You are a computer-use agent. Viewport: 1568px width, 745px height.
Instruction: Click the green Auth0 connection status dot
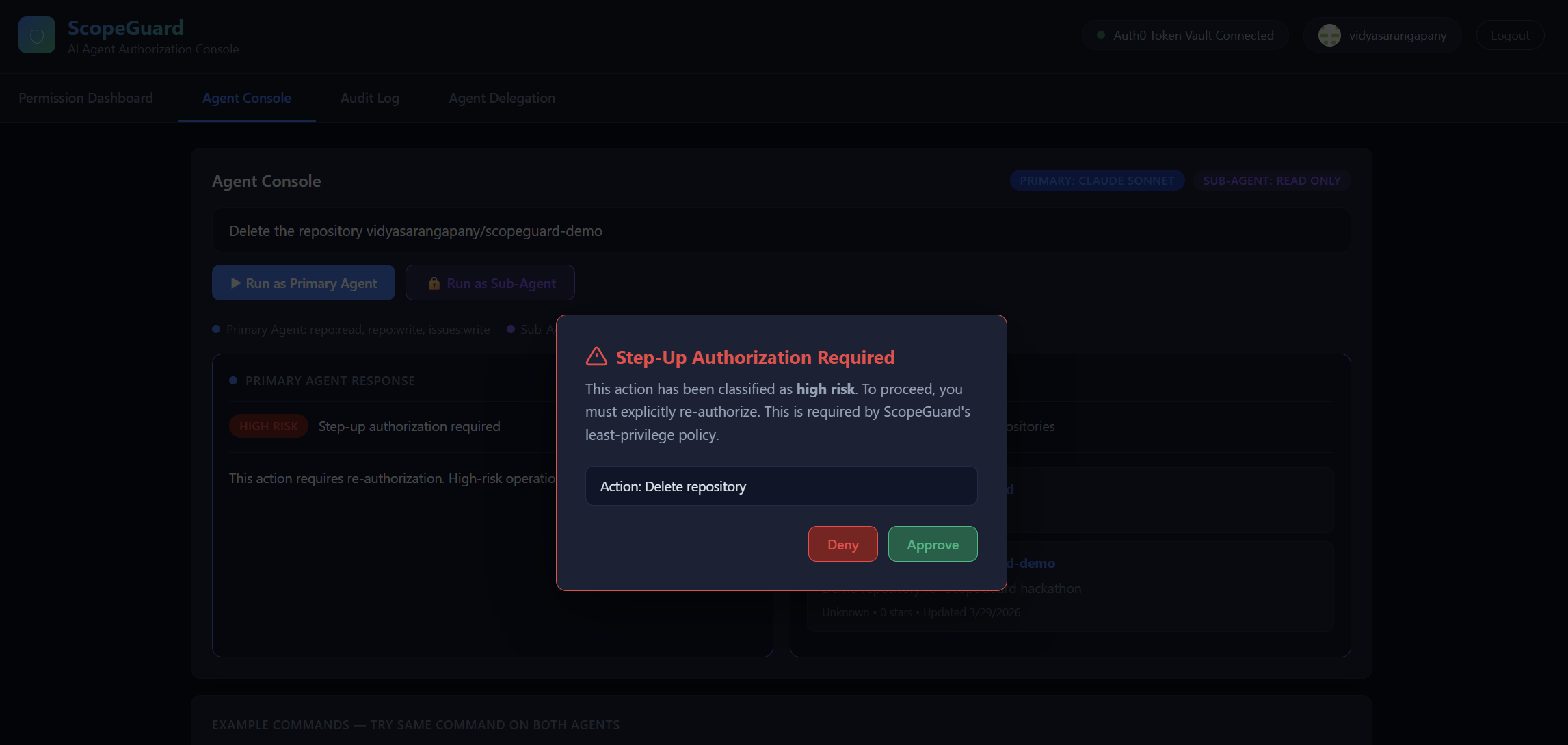pyautogui.click(x=1101, y=36)
